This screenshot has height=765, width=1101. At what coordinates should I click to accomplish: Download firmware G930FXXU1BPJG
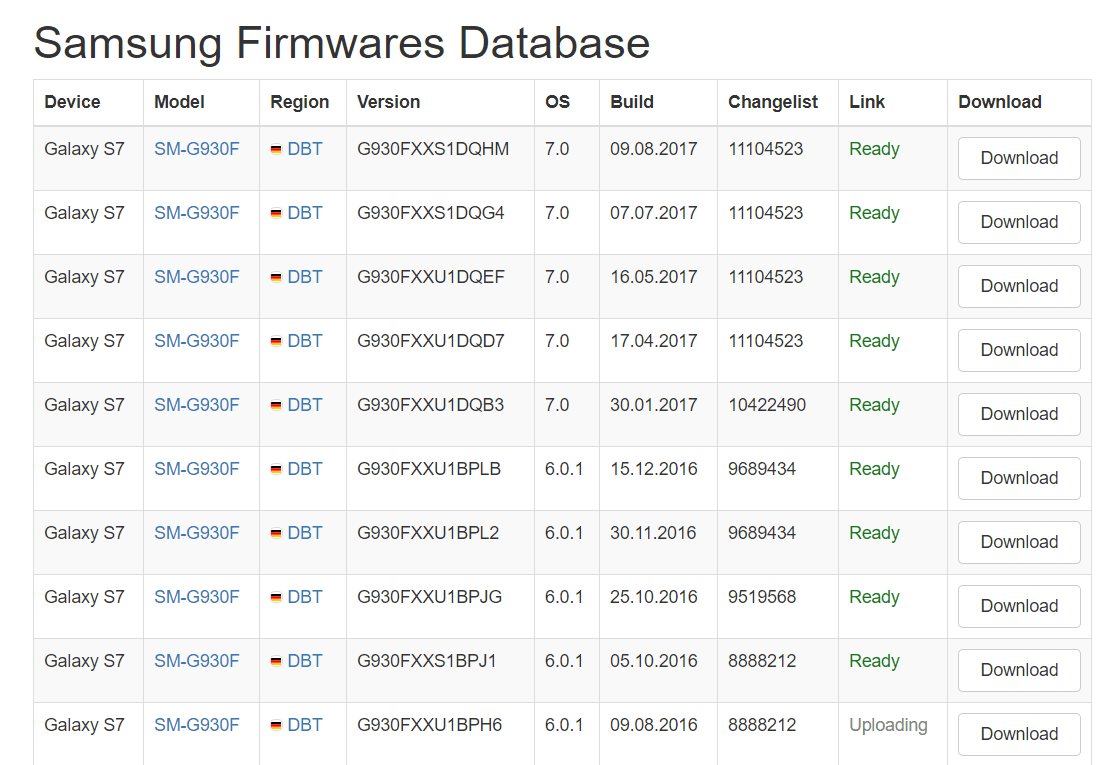[x=1018, y=606]
